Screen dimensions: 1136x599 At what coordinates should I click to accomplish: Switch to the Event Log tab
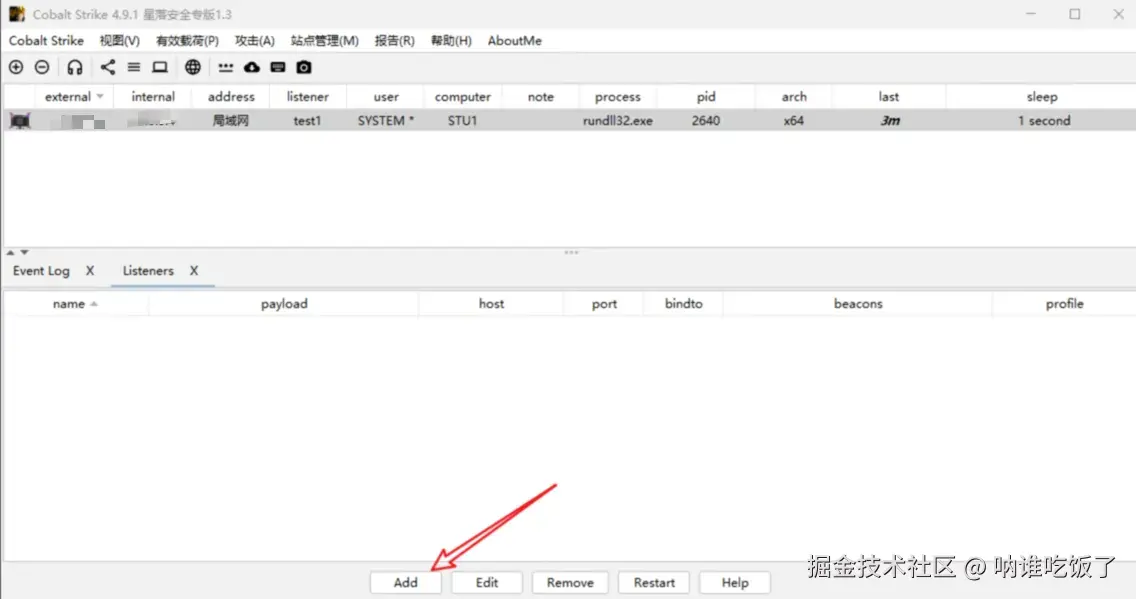[x=41, y=271]
